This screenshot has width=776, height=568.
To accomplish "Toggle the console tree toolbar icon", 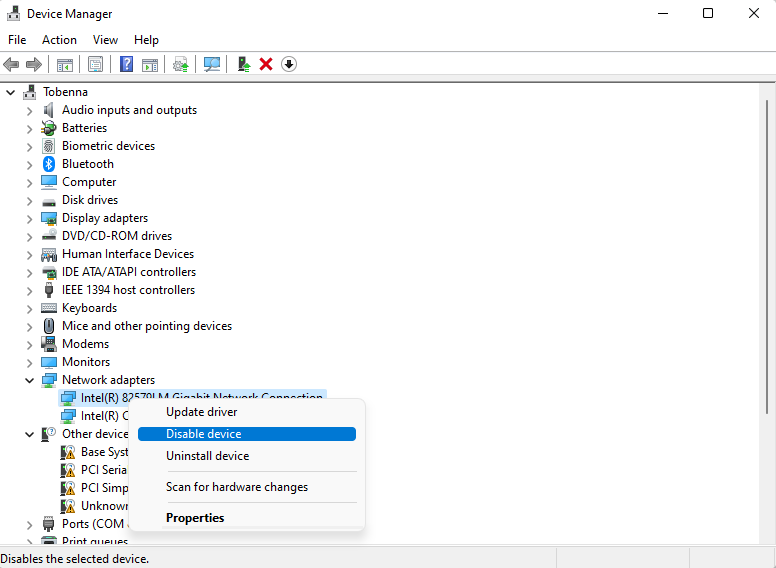I will (x=65, y=64).
